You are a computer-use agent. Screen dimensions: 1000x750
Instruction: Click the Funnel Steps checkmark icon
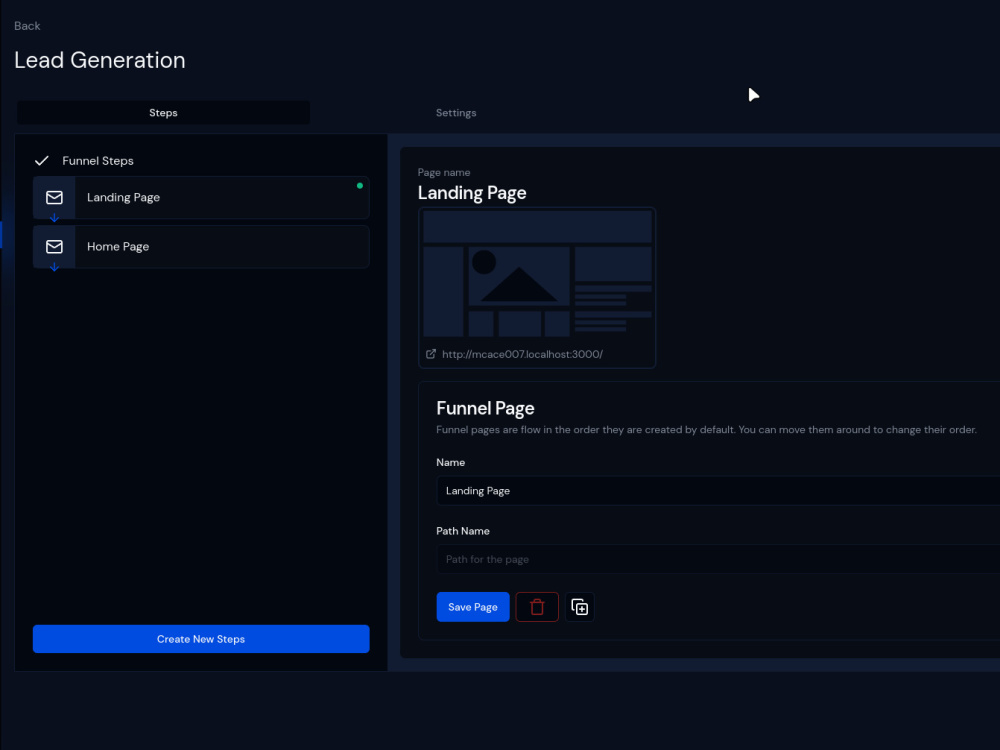[x=41, y=161]
